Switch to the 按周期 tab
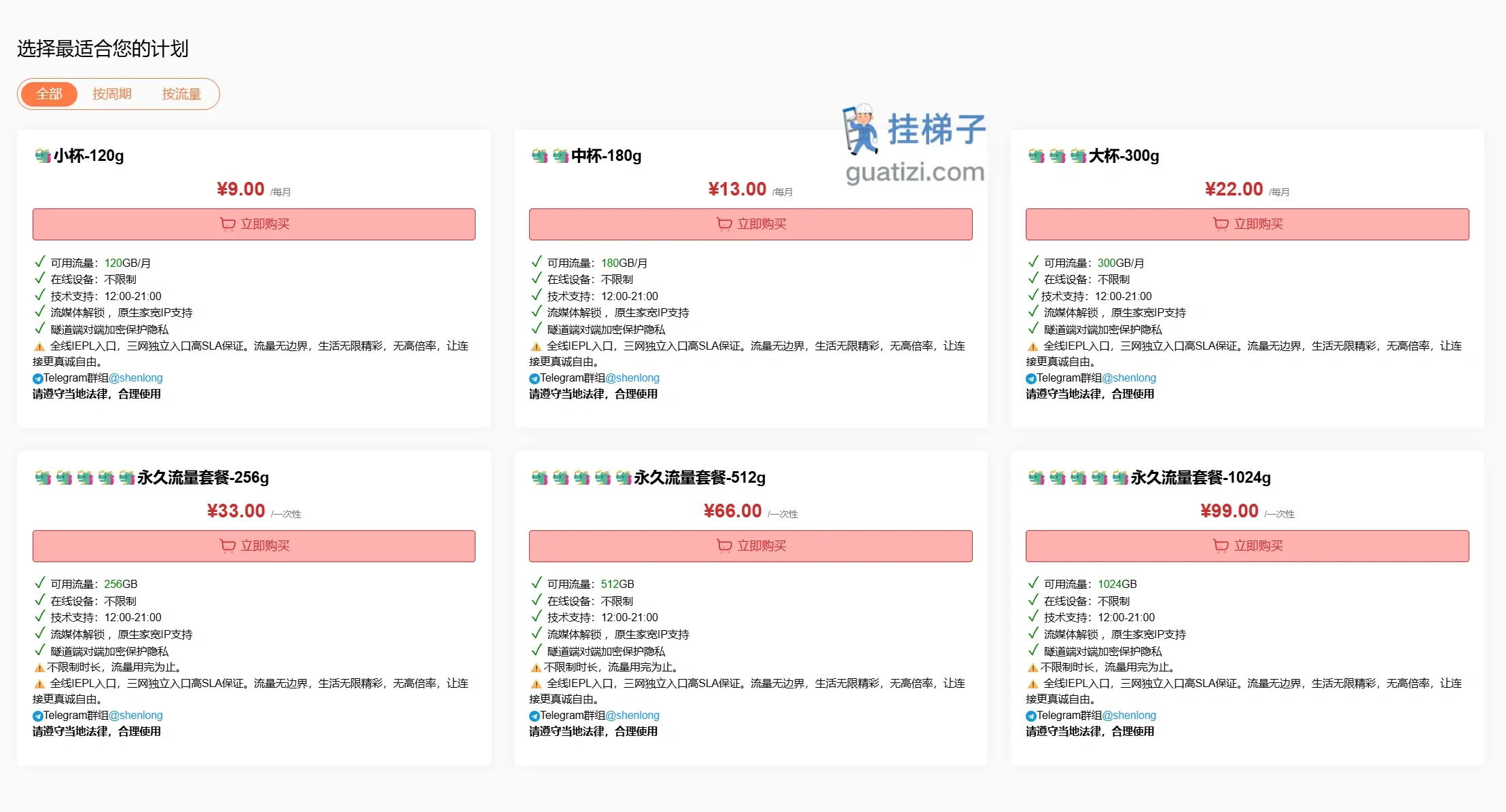 (112, 94)
